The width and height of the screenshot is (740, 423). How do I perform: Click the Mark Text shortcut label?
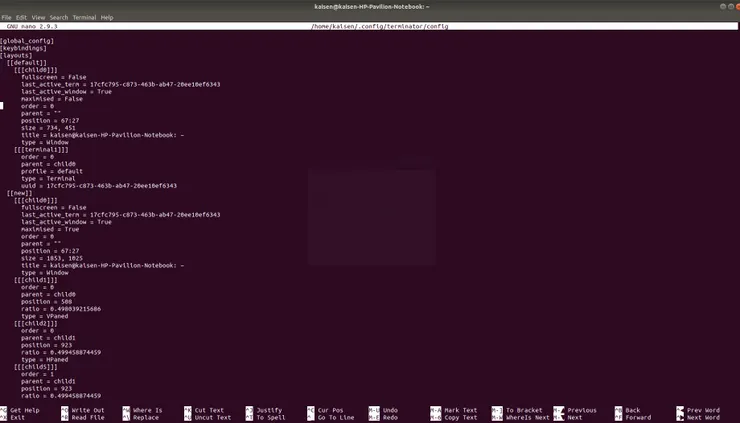pos(461,410)
